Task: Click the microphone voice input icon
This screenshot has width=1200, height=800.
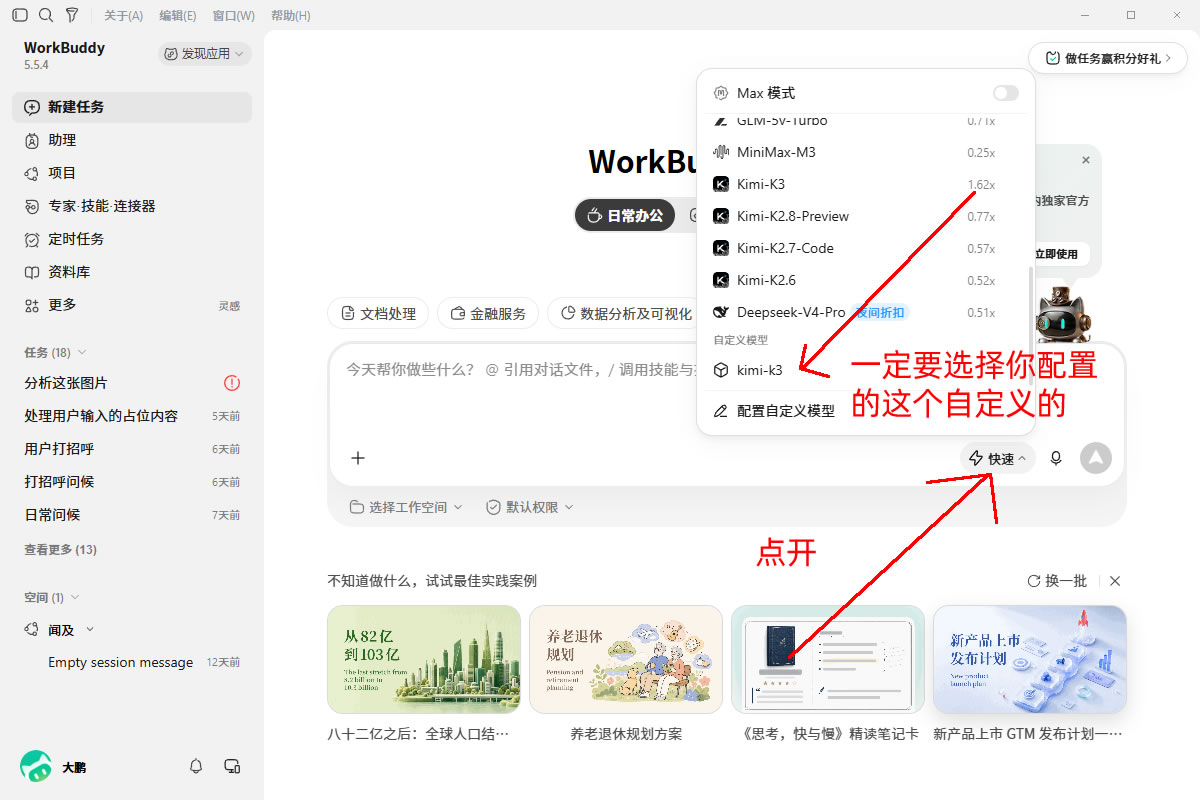Action: [1056, 458]
